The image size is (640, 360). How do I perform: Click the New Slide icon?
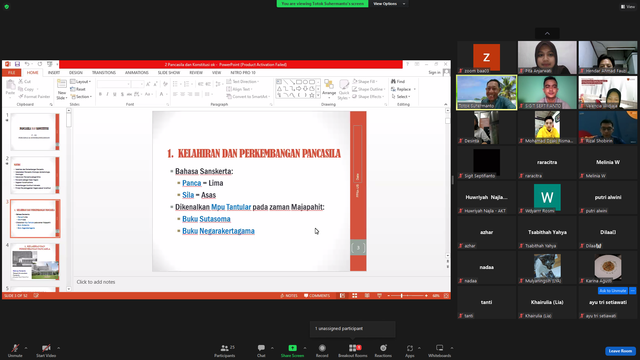(62, 84)
